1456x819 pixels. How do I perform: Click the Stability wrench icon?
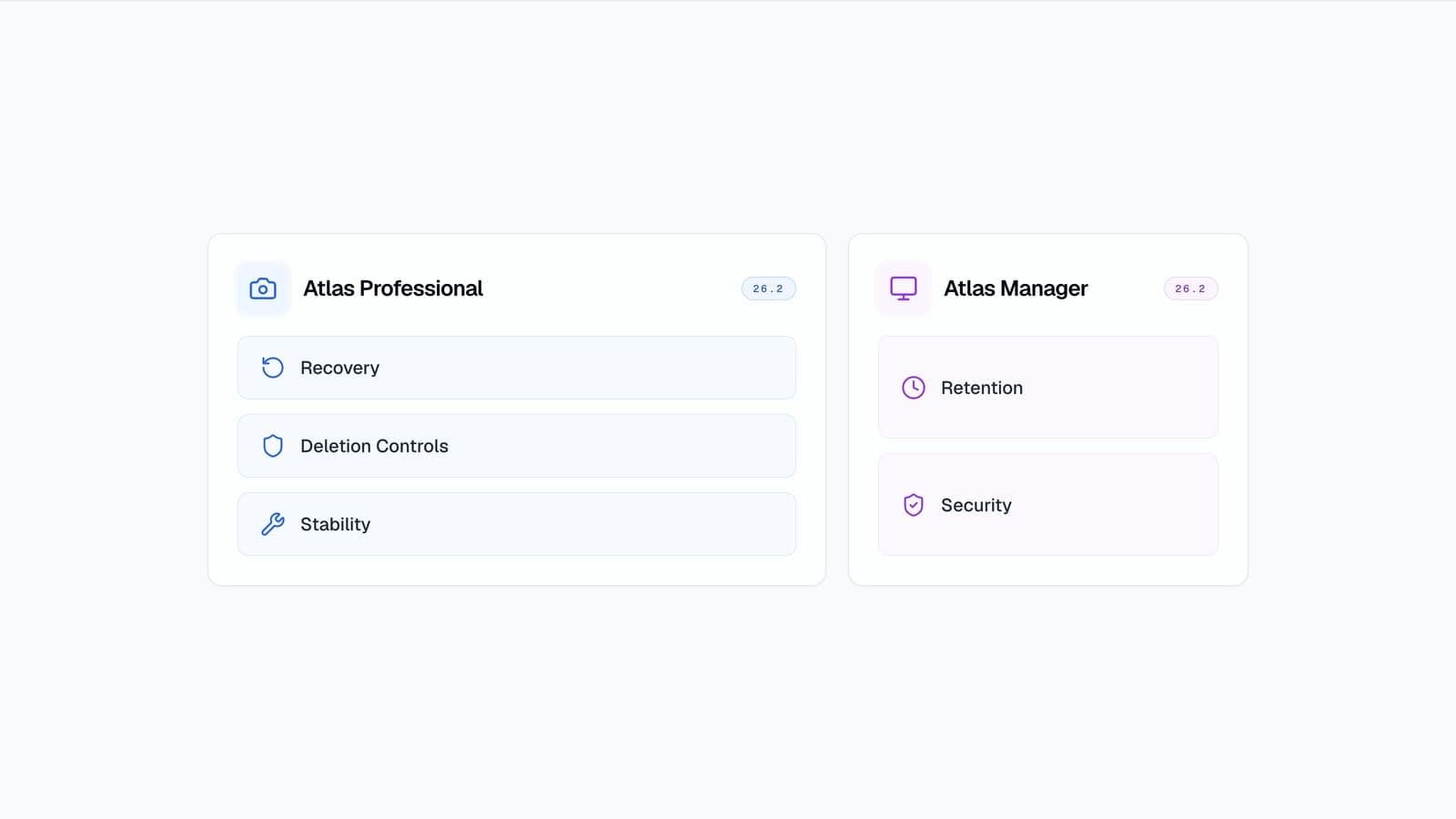pos(273,524)
